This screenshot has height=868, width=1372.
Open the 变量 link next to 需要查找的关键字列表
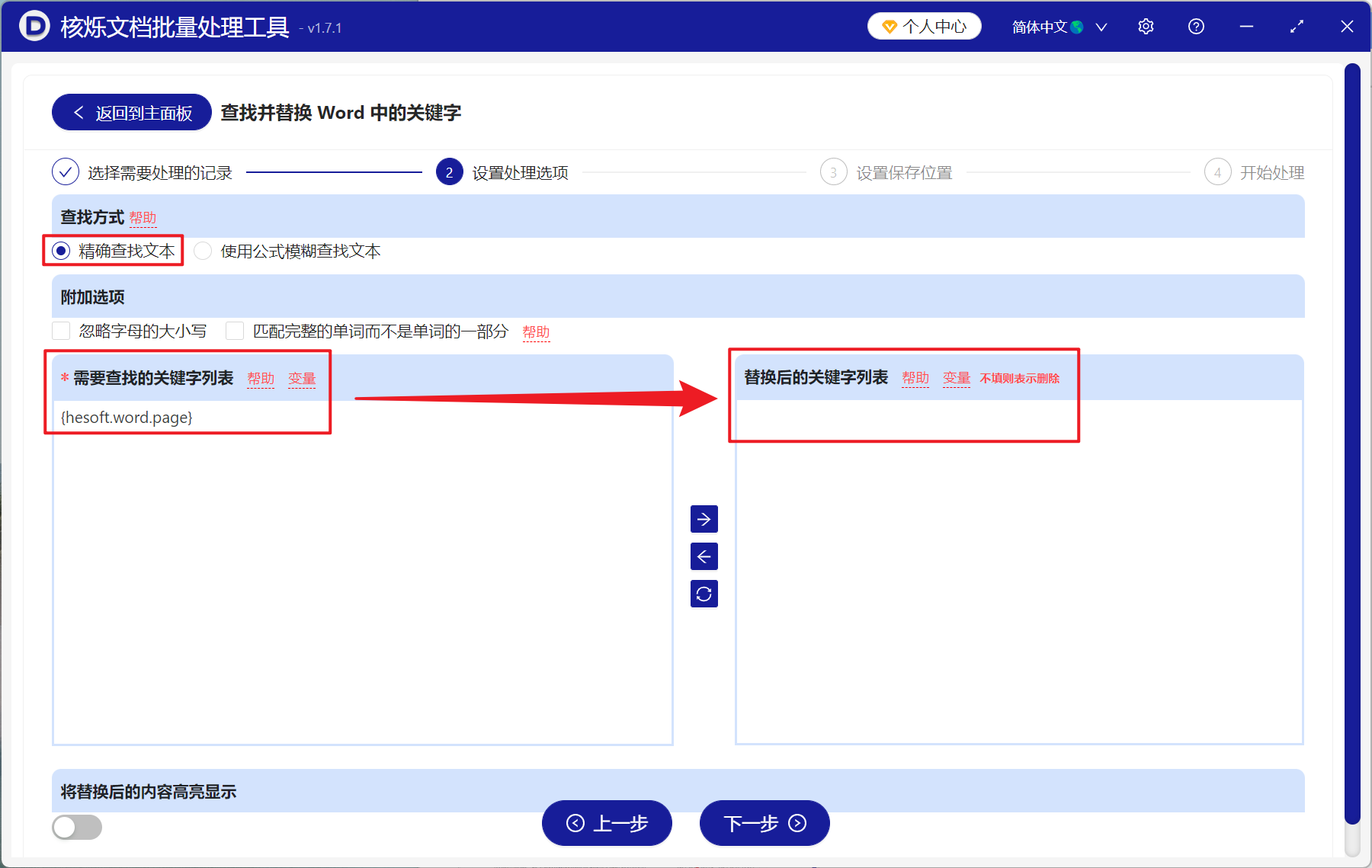tap(302, 378)
